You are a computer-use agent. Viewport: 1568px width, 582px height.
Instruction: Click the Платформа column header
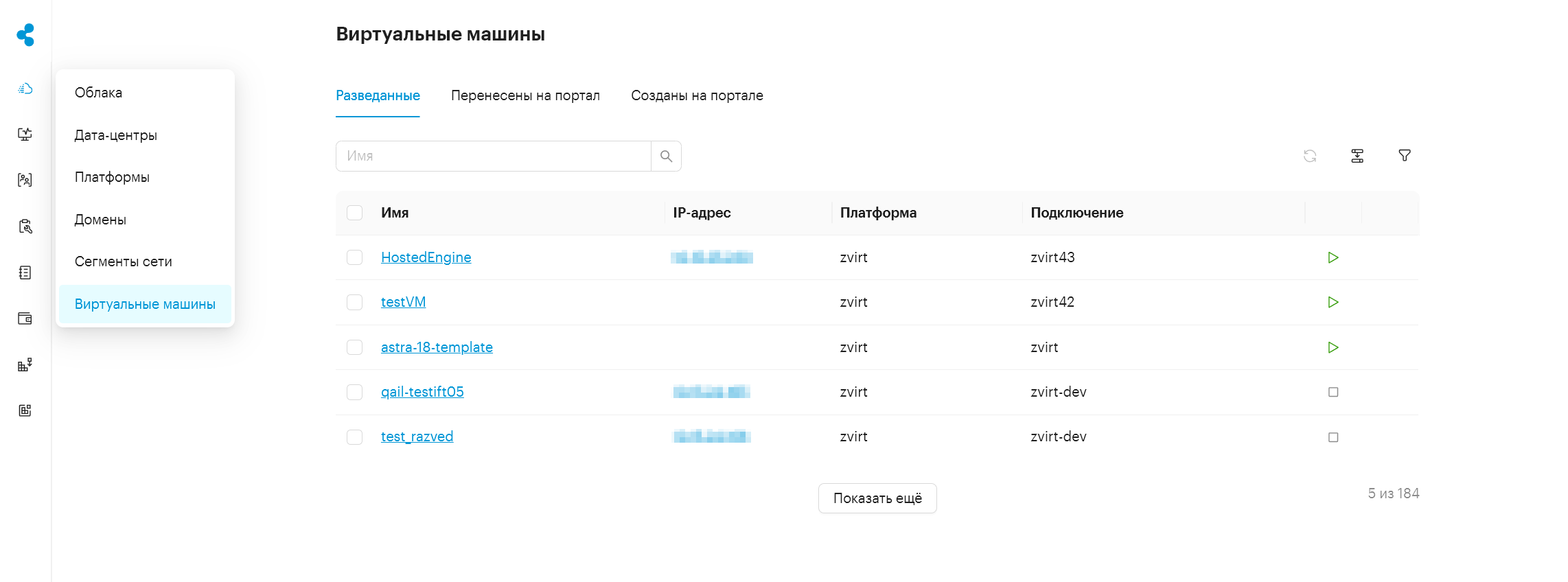click(878, 213)
